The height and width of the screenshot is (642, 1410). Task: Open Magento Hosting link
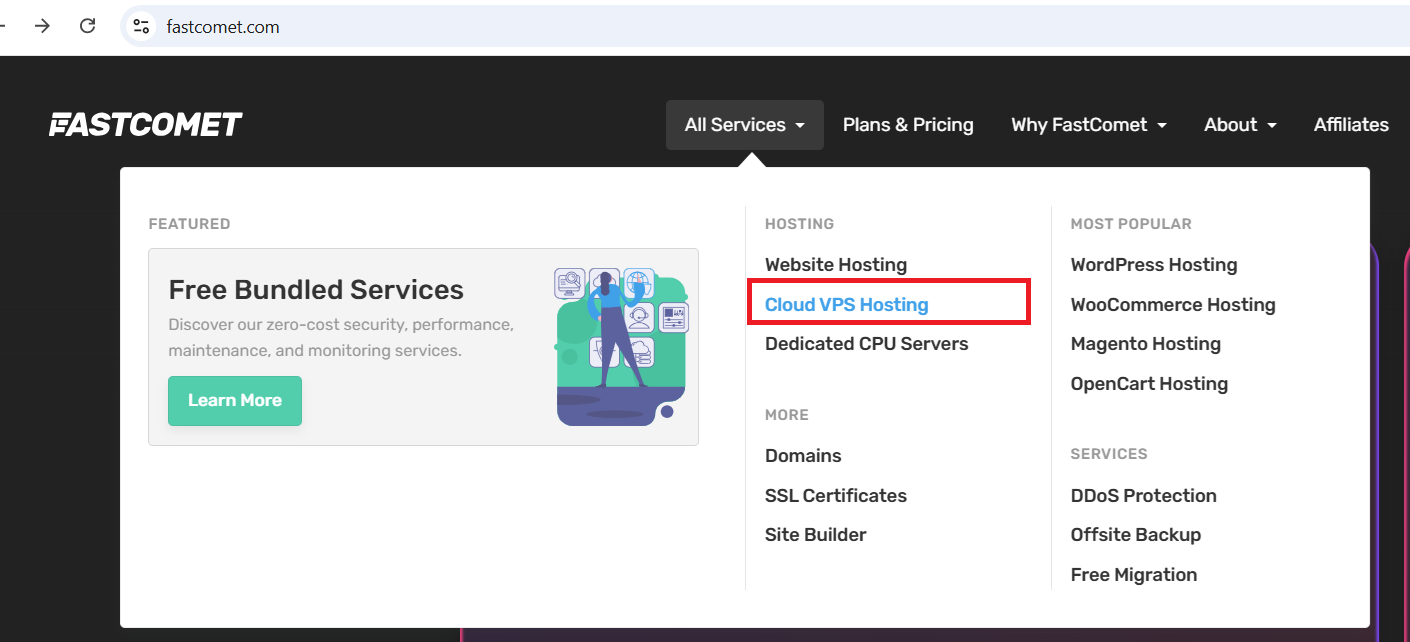click(x=1146, y=344)
